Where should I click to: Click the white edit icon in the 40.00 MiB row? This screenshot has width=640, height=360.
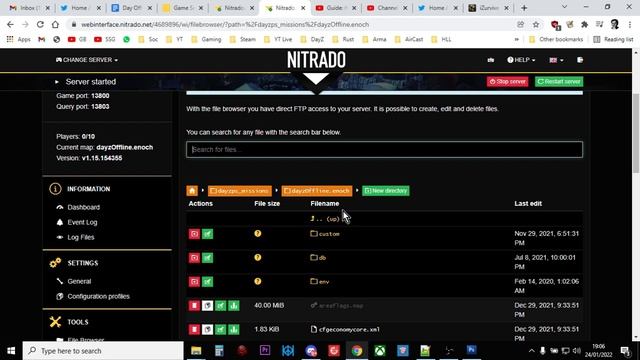pyautogui.click(x=207, y=306)
